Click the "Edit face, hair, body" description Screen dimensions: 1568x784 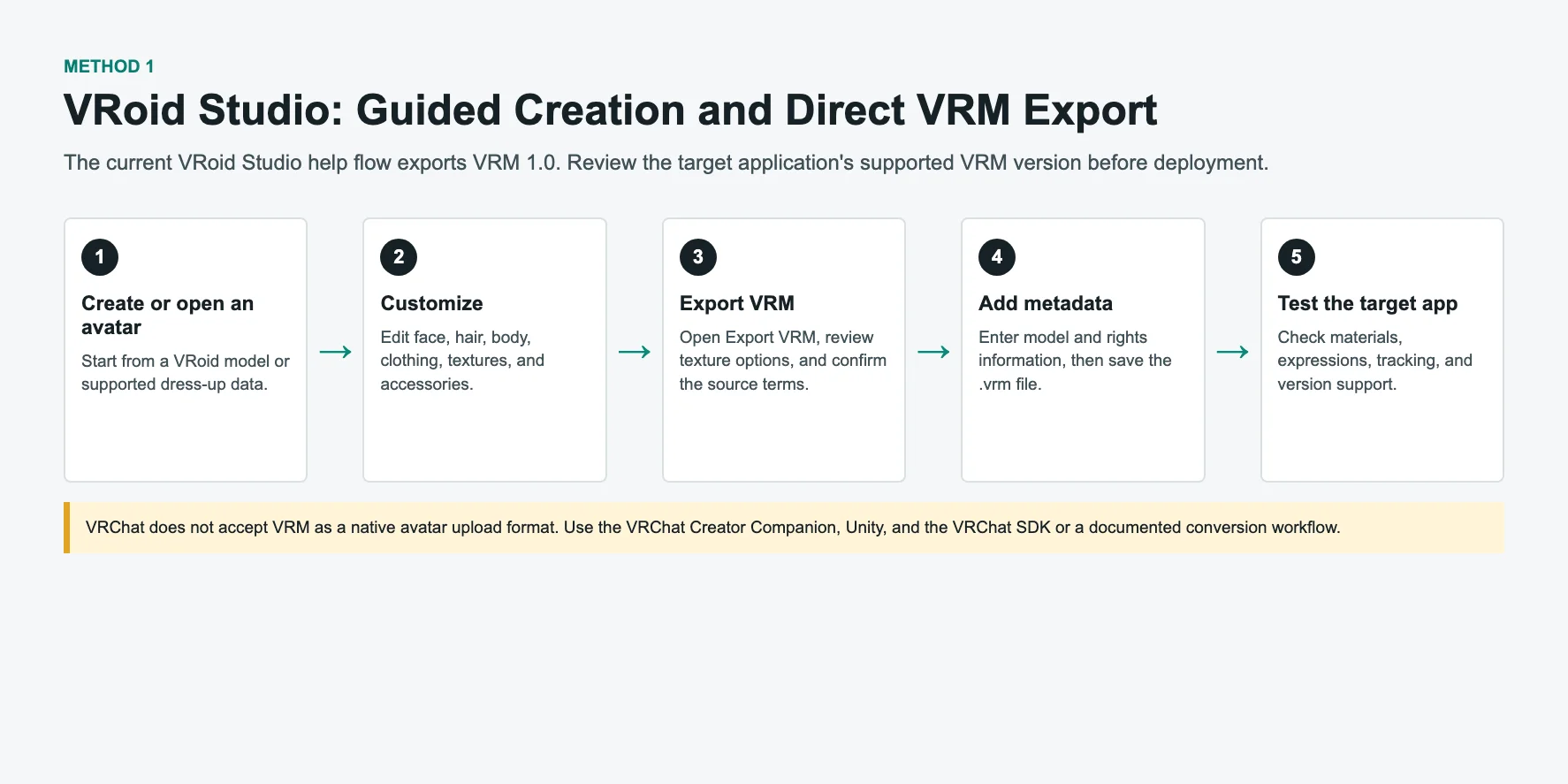coord(462,361)
